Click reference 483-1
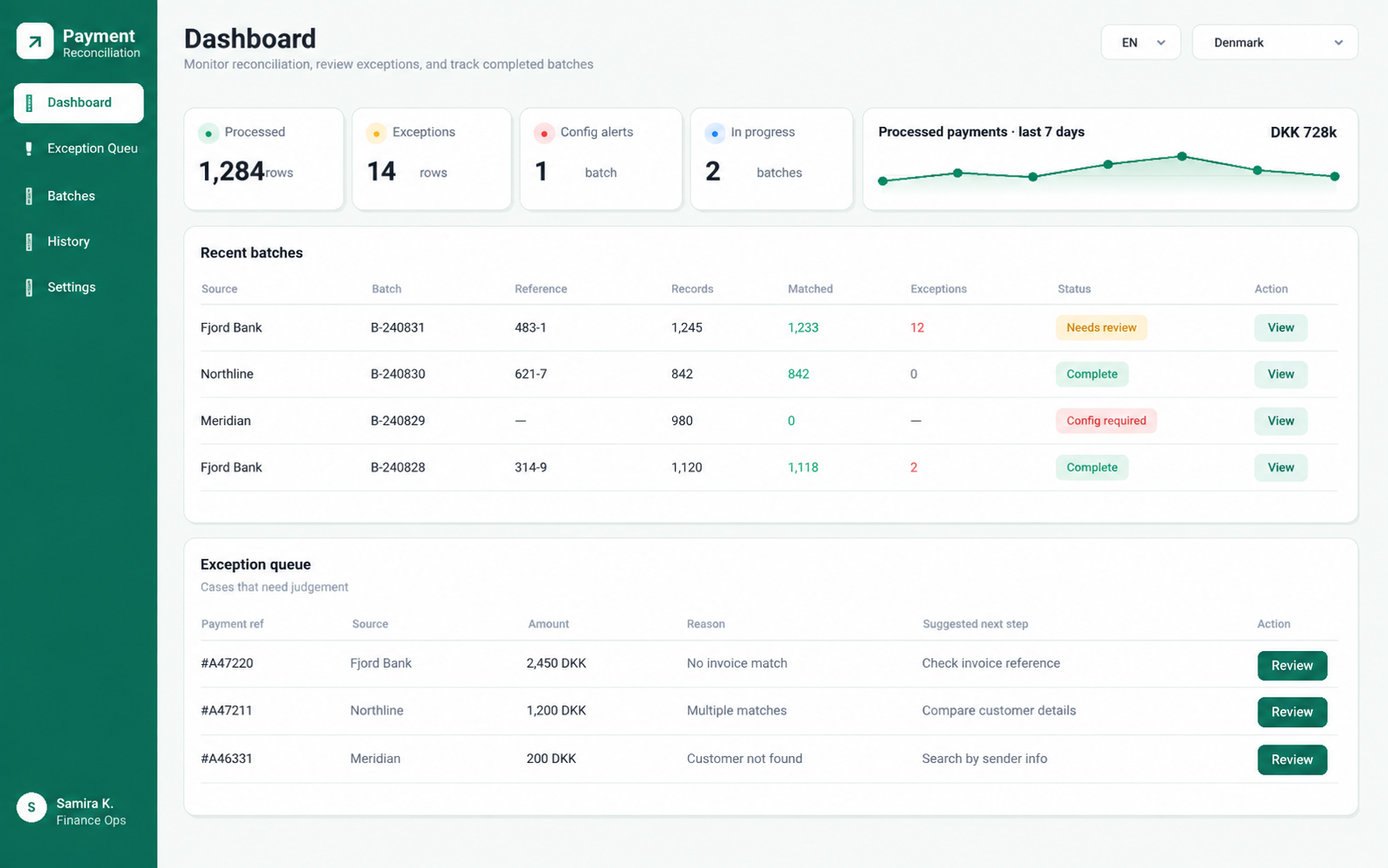Viewport: 1388px width, 868px height. tap(530, 327)
